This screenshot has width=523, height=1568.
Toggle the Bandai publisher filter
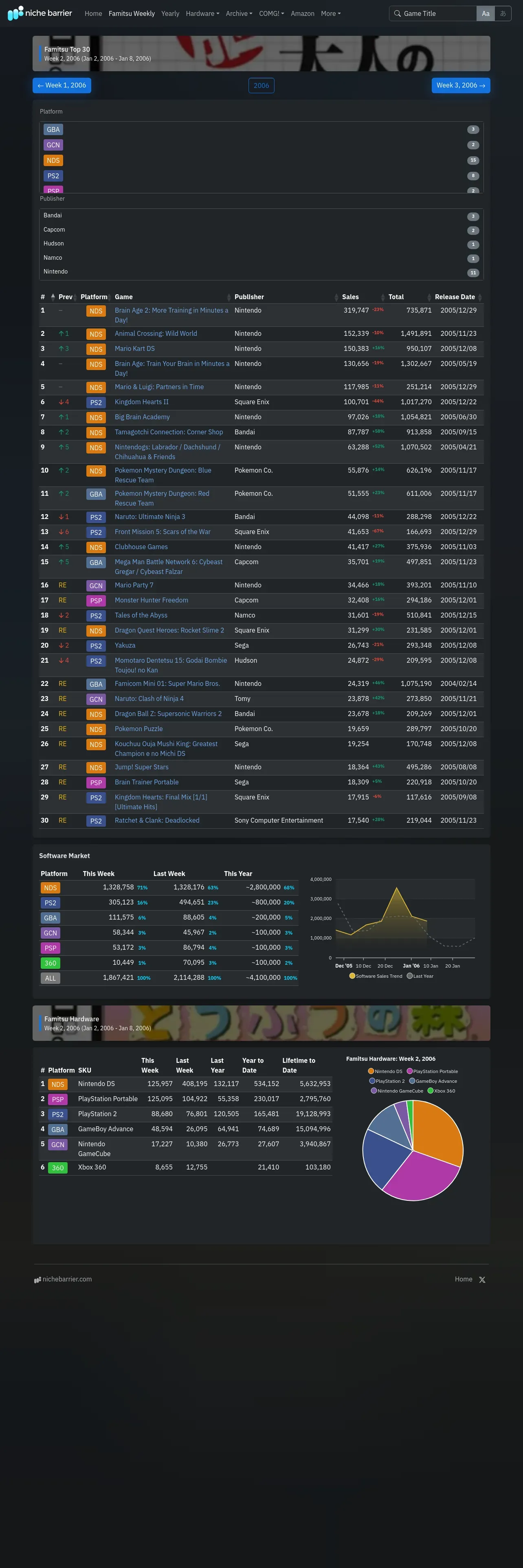point(261,216)
